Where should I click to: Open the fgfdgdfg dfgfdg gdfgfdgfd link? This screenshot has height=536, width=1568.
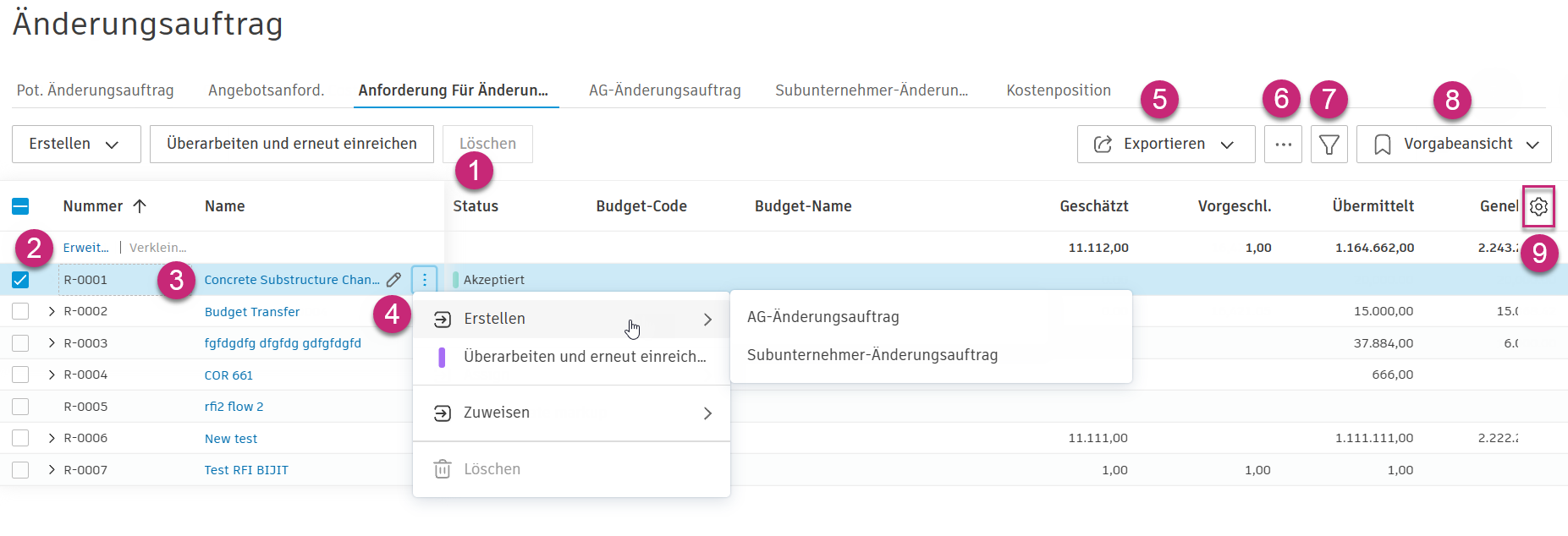[283, 343]
